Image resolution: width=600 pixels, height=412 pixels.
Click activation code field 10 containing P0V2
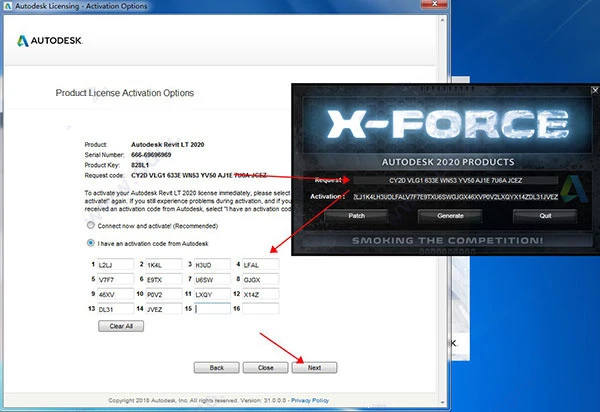point(164,294)
